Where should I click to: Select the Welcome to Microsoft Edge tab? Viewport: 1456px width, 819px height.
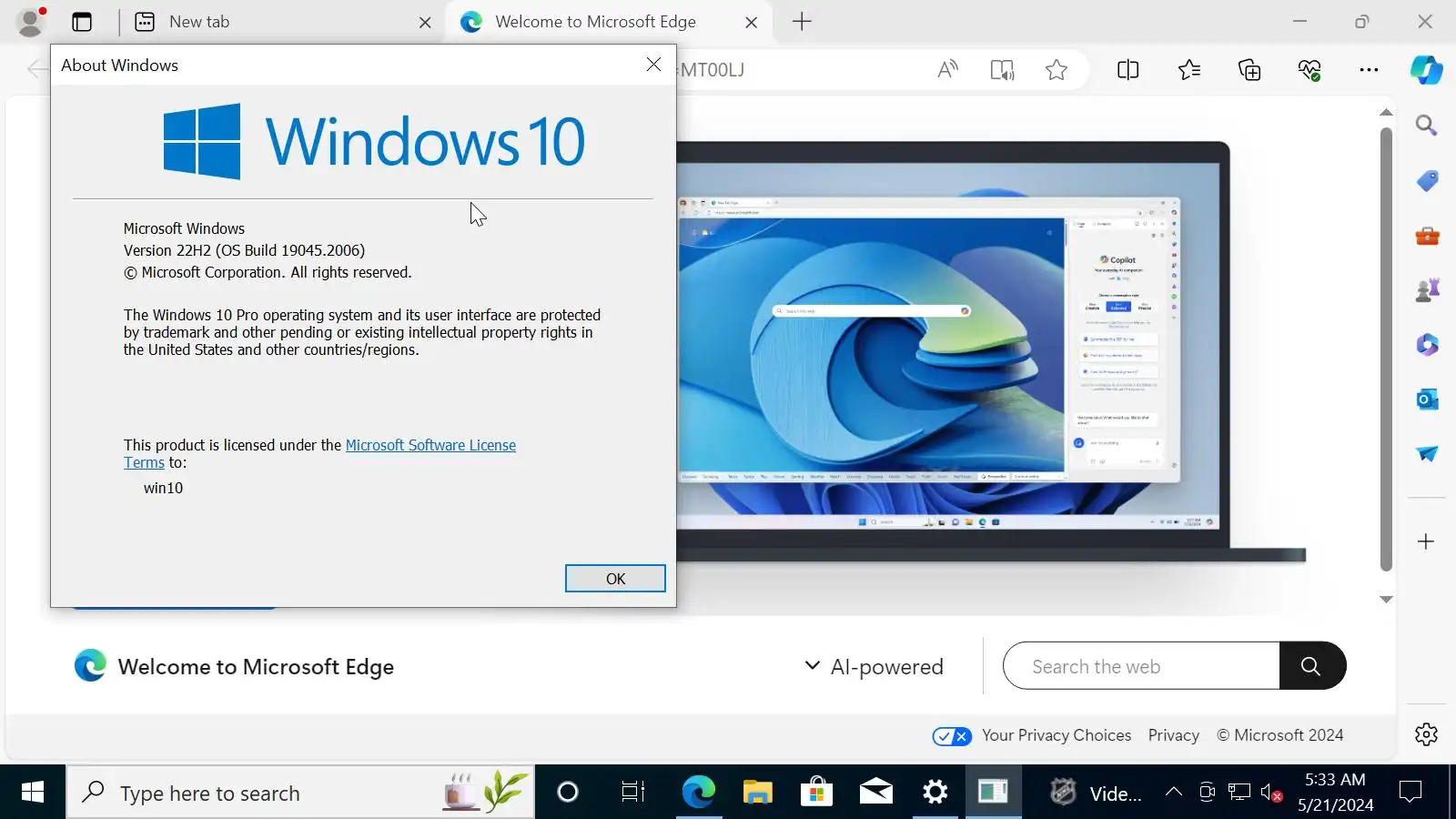(x=608, y=22)
